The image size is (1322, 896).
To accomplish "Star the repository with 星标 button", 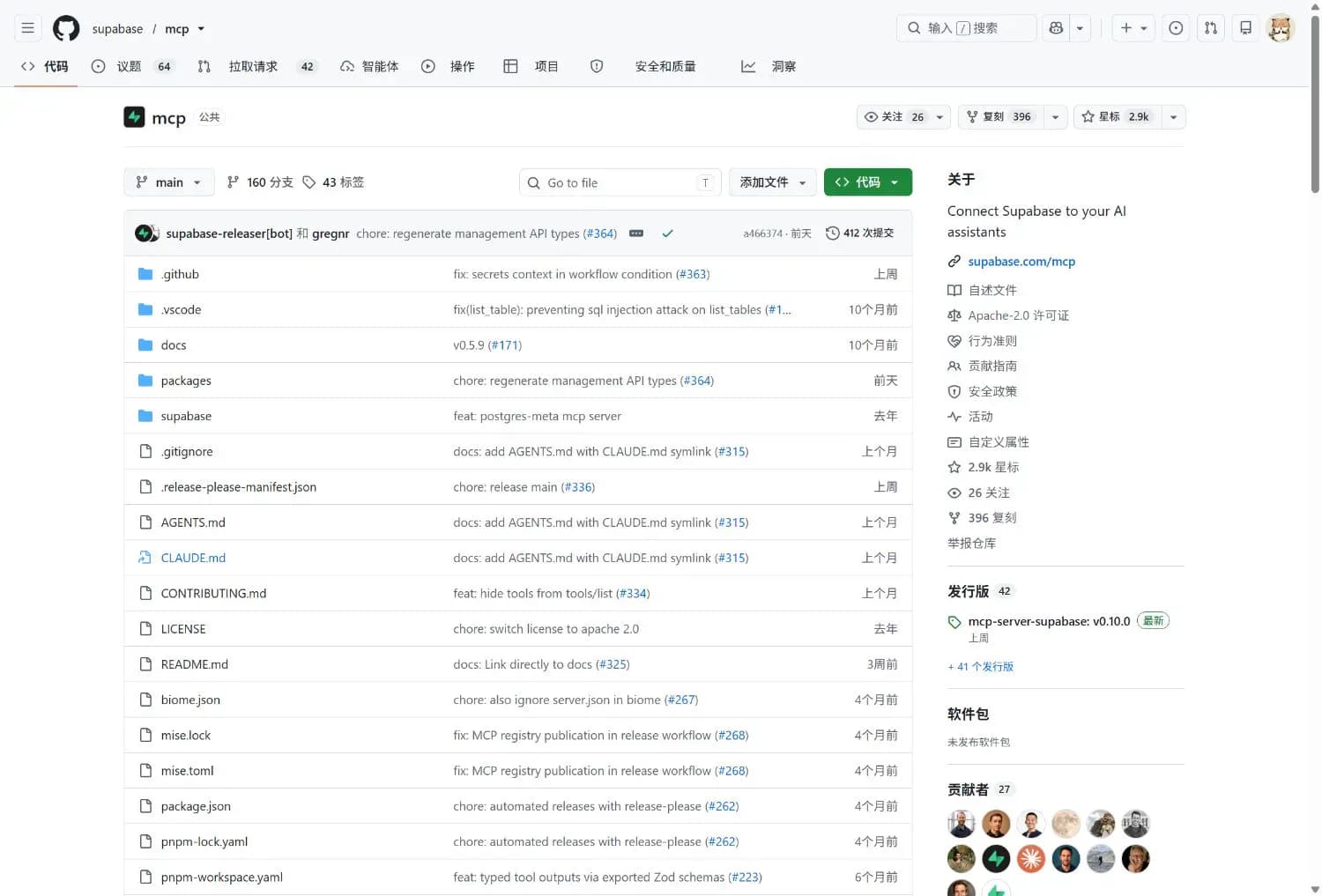I will [x=1118, y=117].
